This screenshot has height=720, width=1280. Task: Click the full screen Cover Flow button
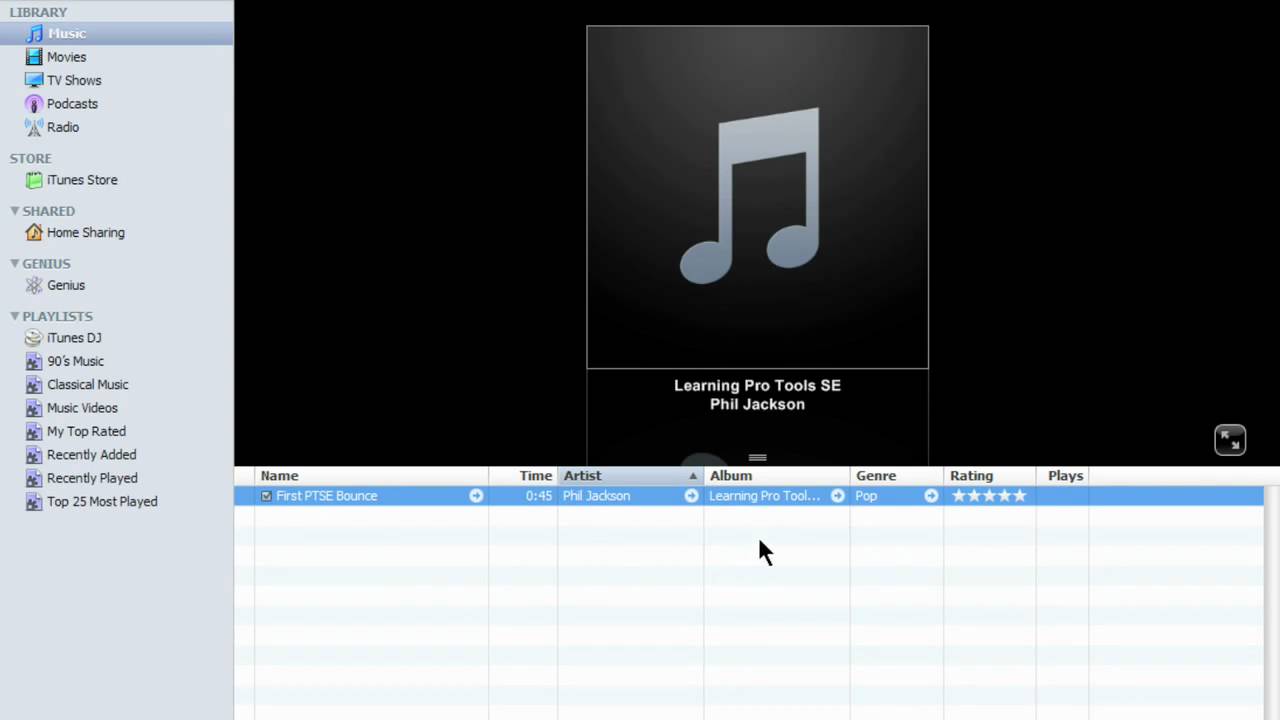[1230, 440]
